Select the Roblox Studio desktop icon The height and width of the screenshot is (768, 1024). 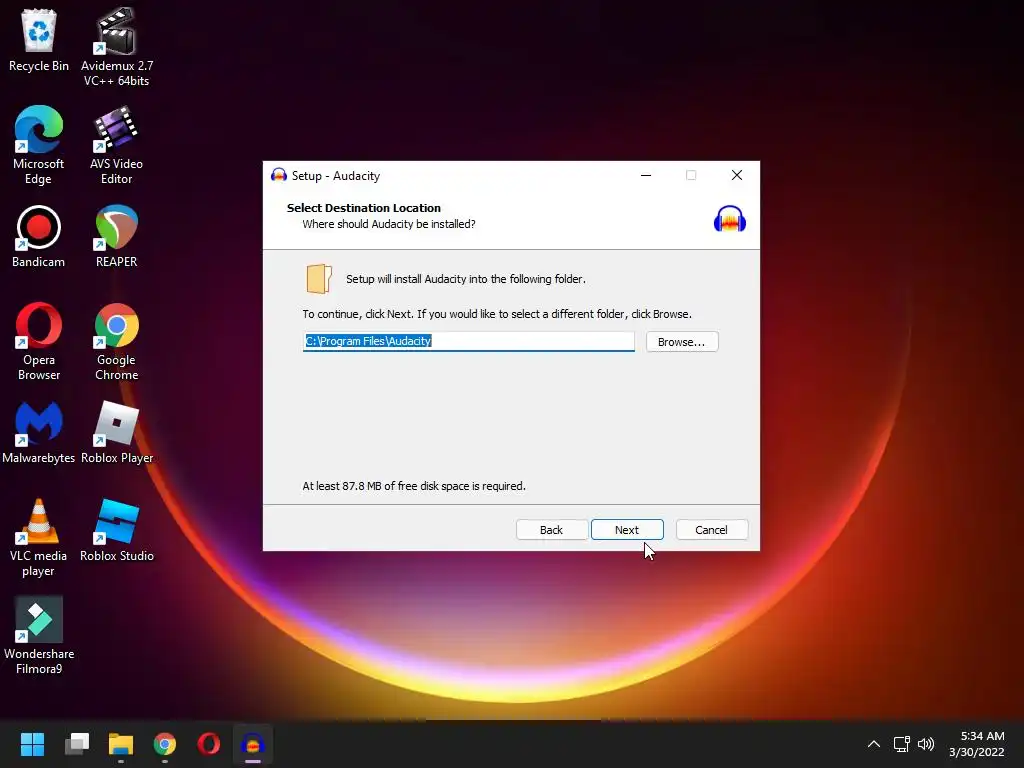[116, 530]
